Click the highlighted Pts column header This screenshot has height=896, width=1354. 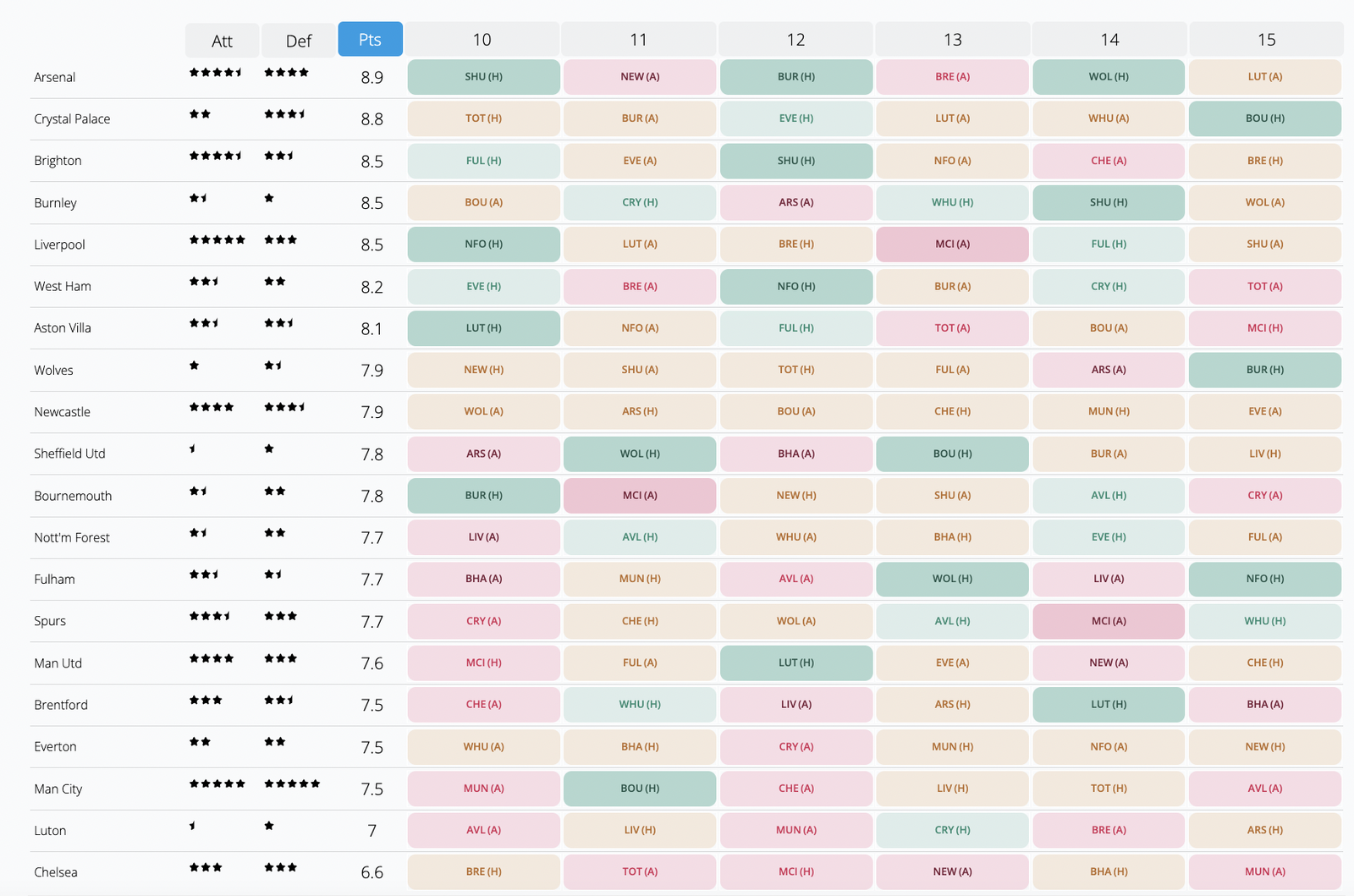point(370,40)
